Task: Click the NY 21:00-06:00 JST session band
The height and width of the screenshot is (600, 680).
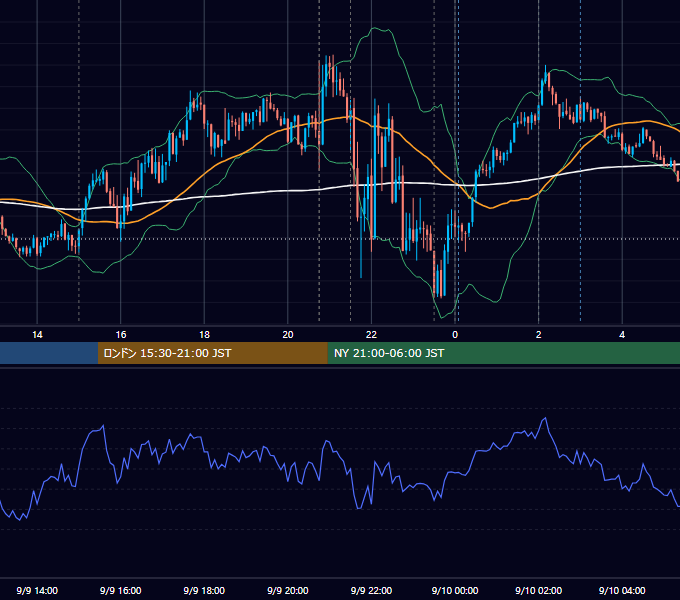Action: point(503,353)
